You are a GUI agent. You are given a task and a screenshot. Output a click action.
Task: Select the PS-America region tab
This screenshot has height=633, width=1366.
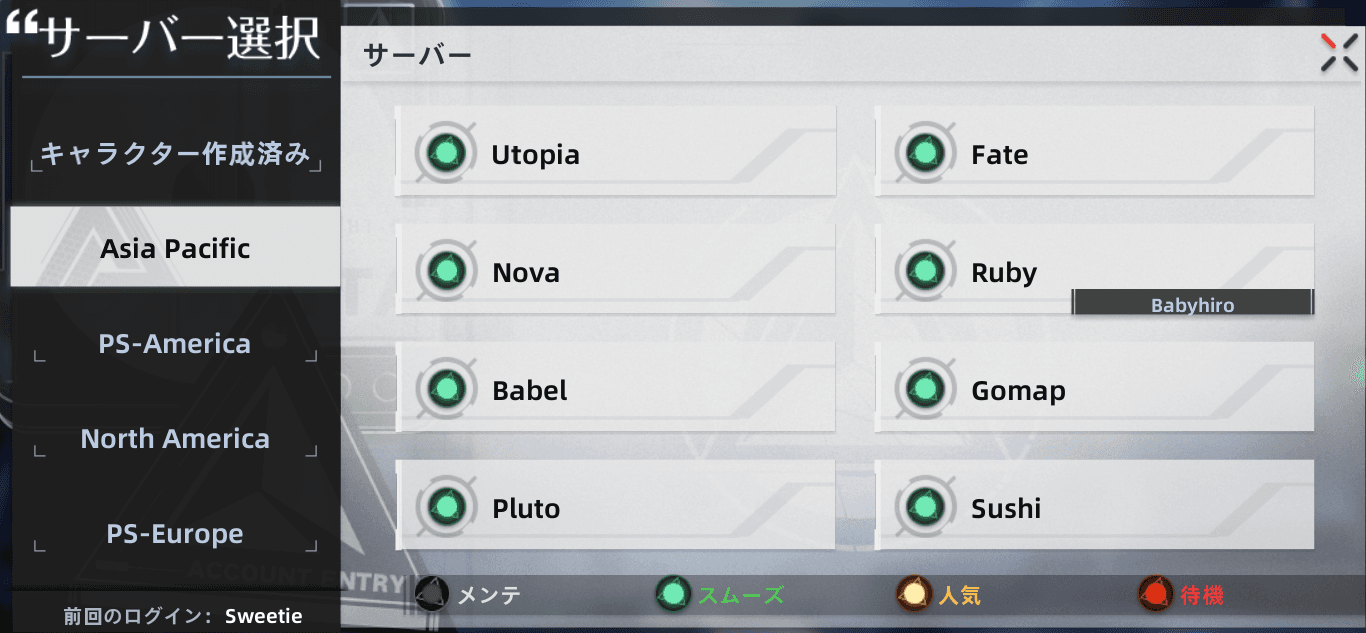coord(175,344)
